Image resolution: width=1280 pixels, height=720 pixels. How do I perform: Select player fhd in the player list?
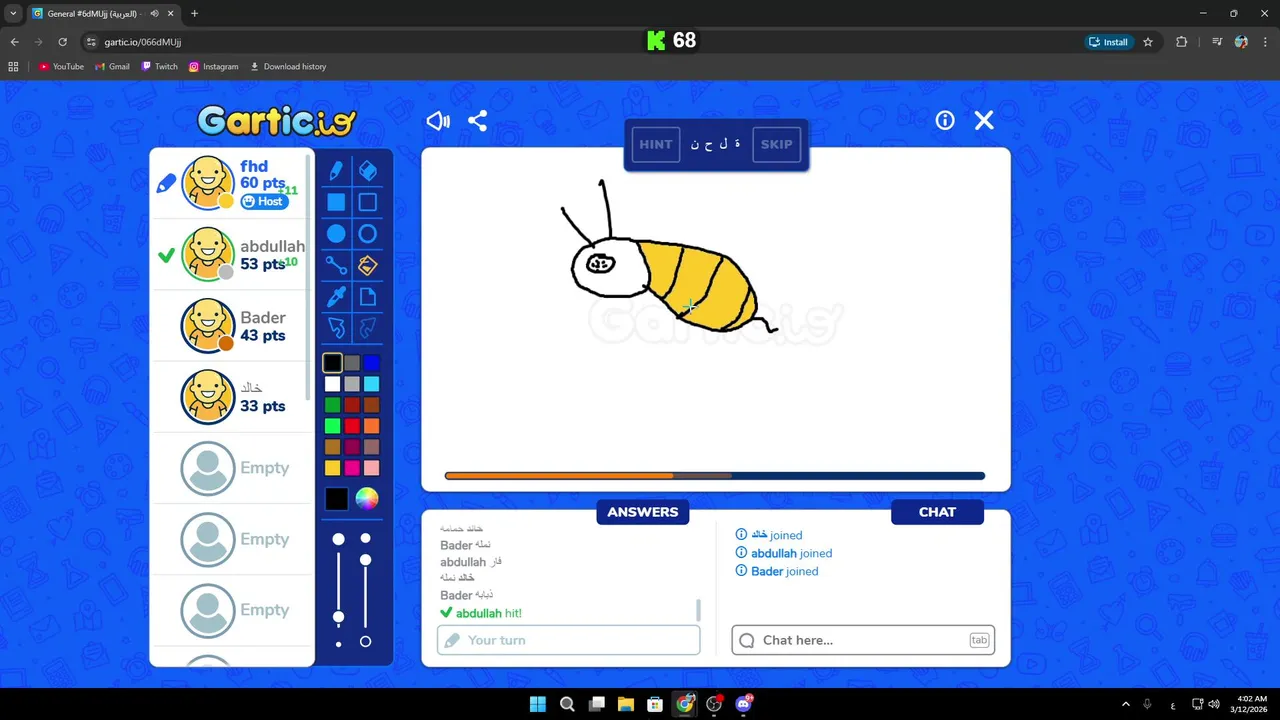point(232,184)
